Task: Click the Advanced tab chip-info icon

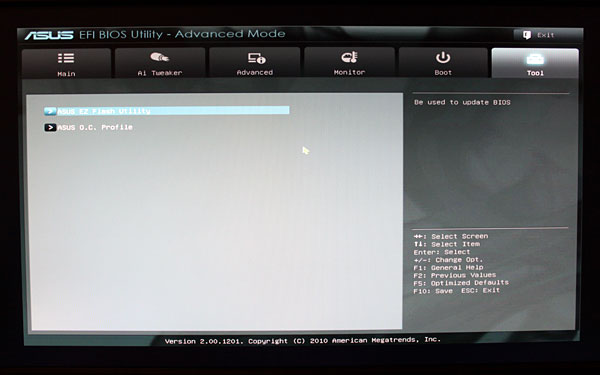Action: 256,58
